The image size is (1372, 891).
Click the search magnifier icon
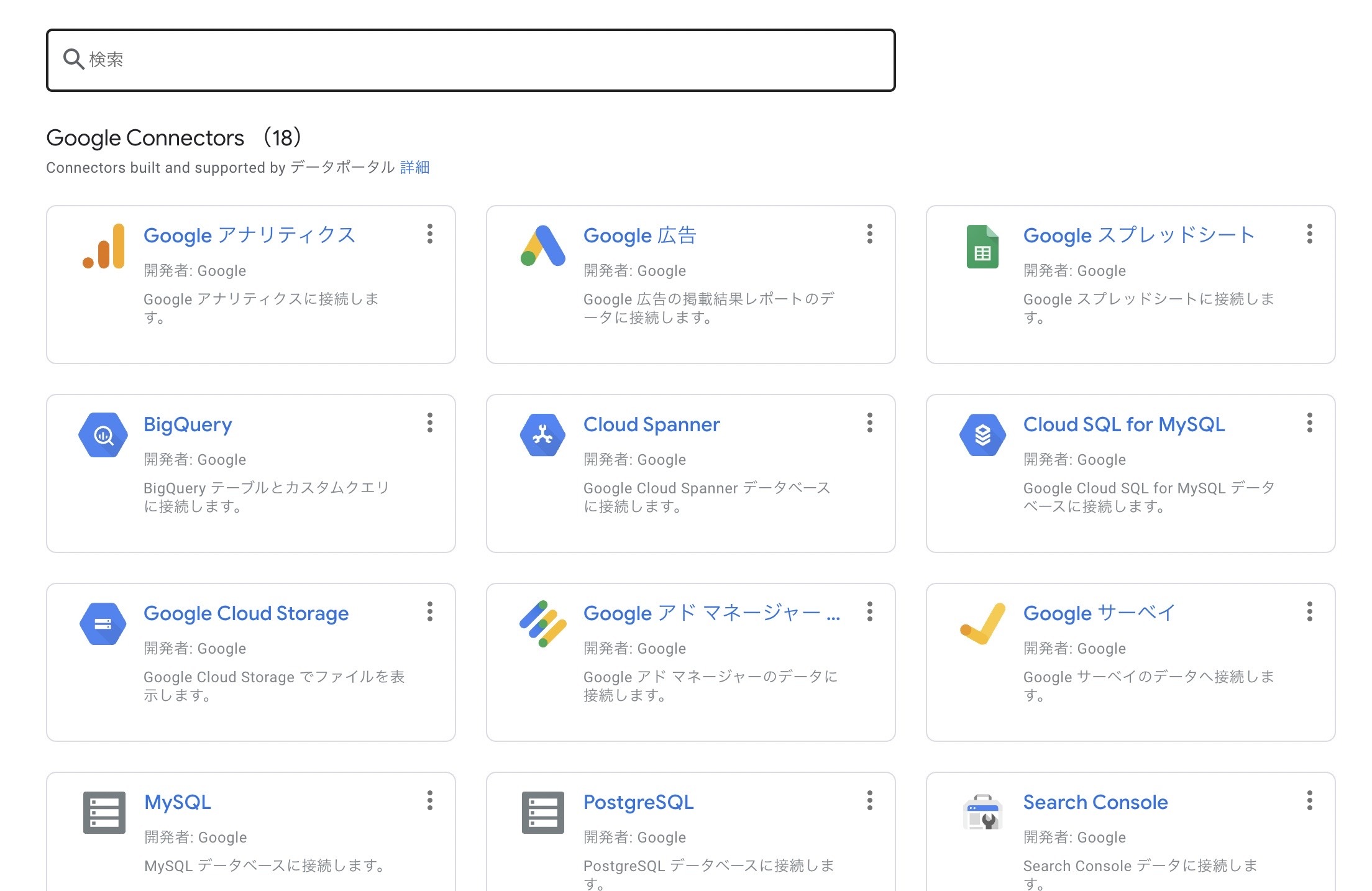point(73,60)
